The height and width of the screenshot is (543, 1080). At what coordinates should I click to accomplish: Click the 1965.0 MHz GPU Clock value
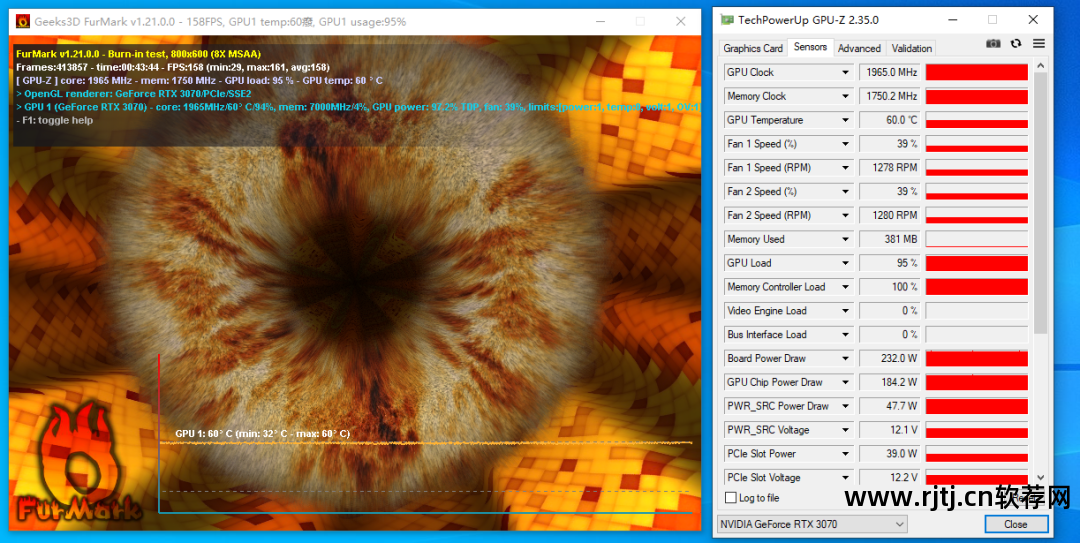(x=889, y=72)
